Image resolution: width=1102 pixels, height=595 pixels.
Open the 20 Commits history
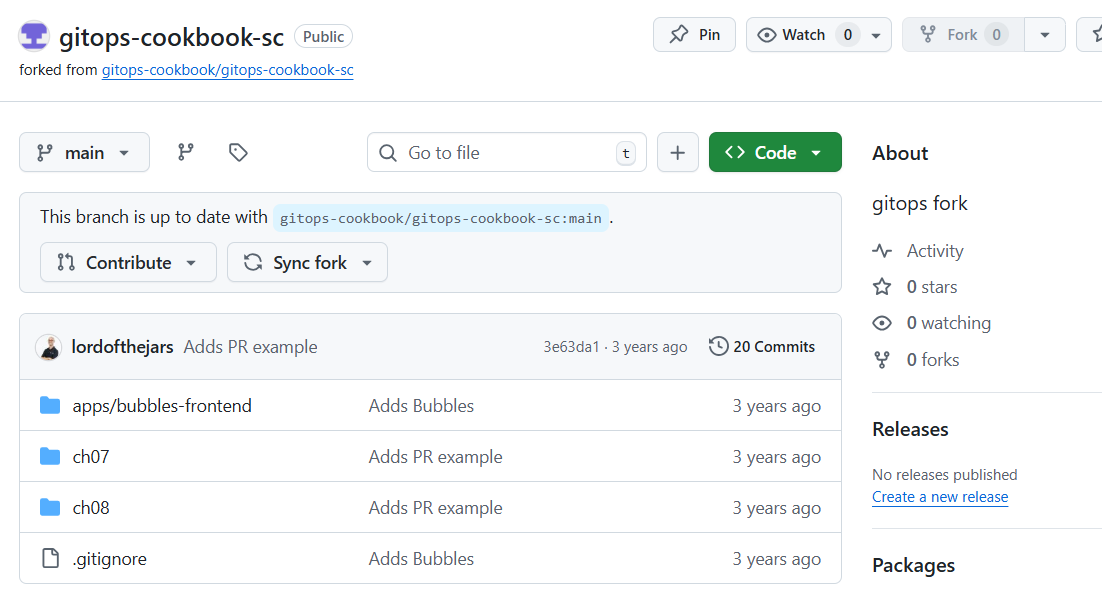762,347
